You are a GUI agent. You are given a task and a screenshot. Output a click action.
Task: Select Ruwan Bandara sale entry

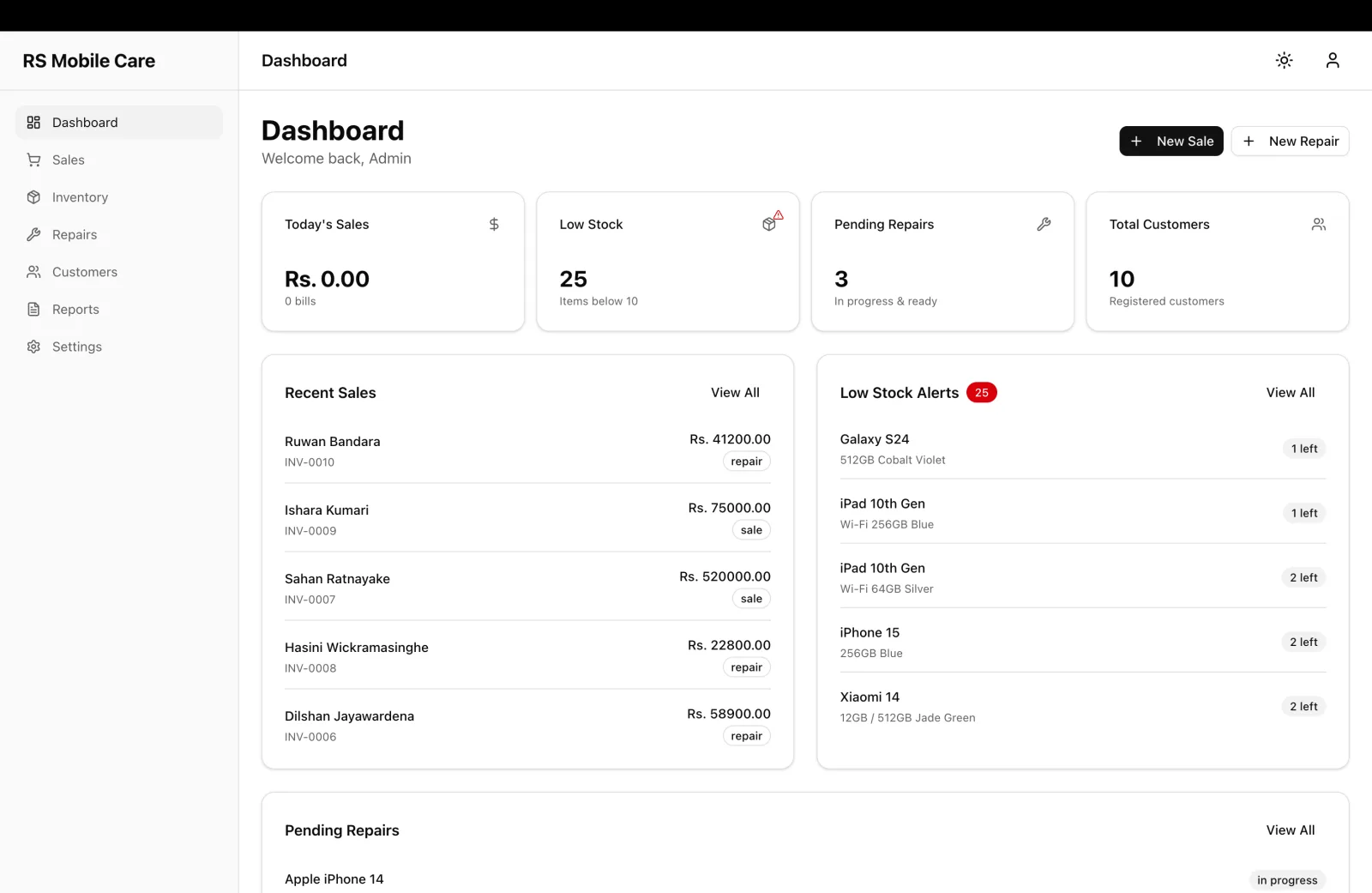tap(527, 450)
